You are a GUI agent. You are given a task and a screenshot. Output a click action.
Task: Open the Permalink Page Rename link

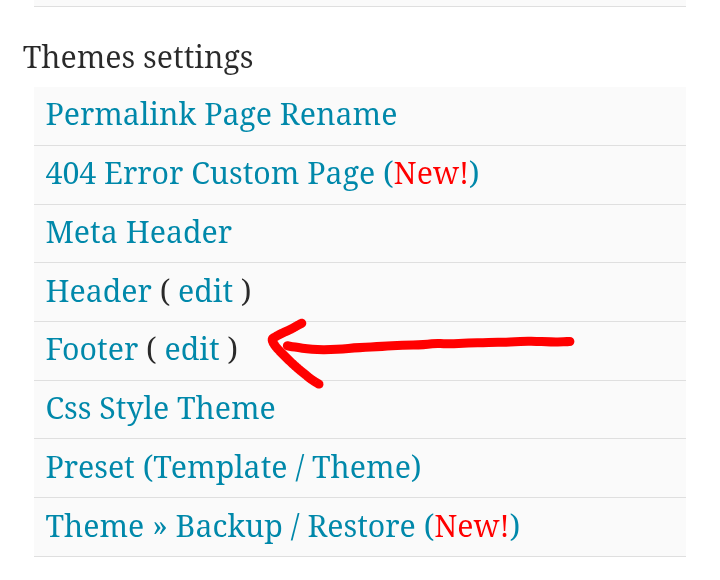[x=221, y=114]
